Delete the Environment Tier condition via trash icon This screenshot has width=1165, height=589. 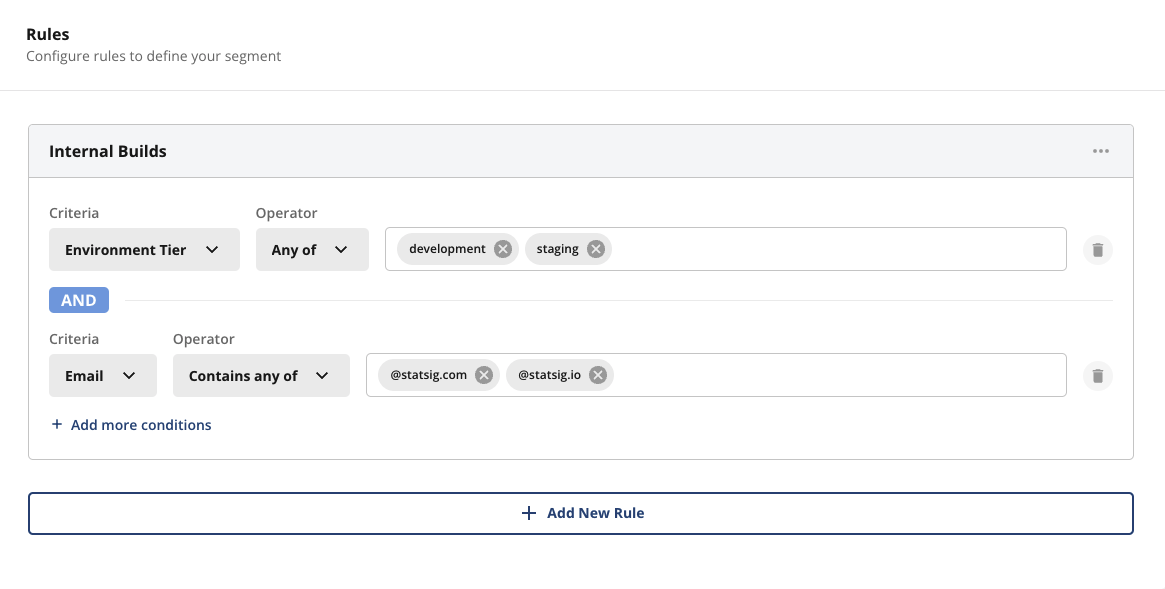(1097, 250)
